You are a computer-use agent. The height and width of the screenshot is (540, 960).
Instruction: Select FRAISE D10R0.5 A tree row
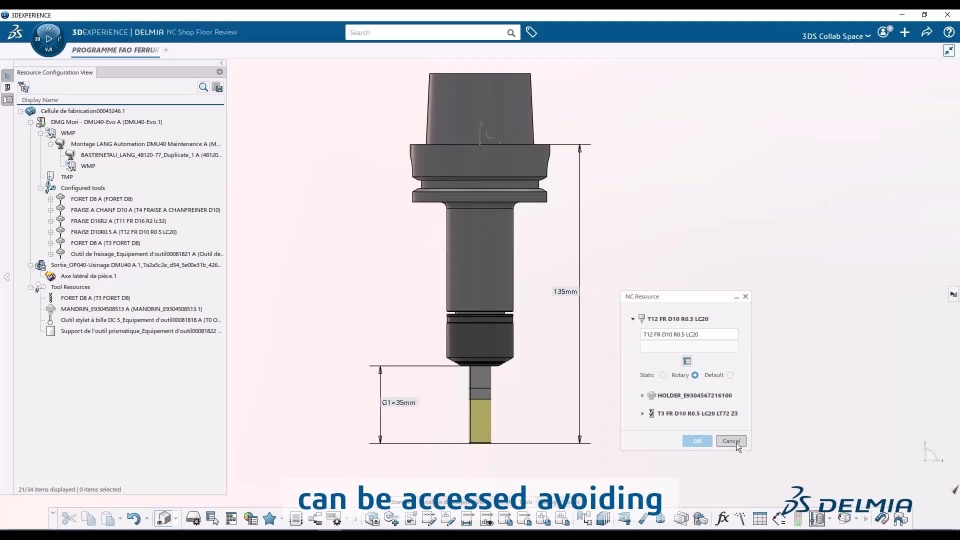124,232
